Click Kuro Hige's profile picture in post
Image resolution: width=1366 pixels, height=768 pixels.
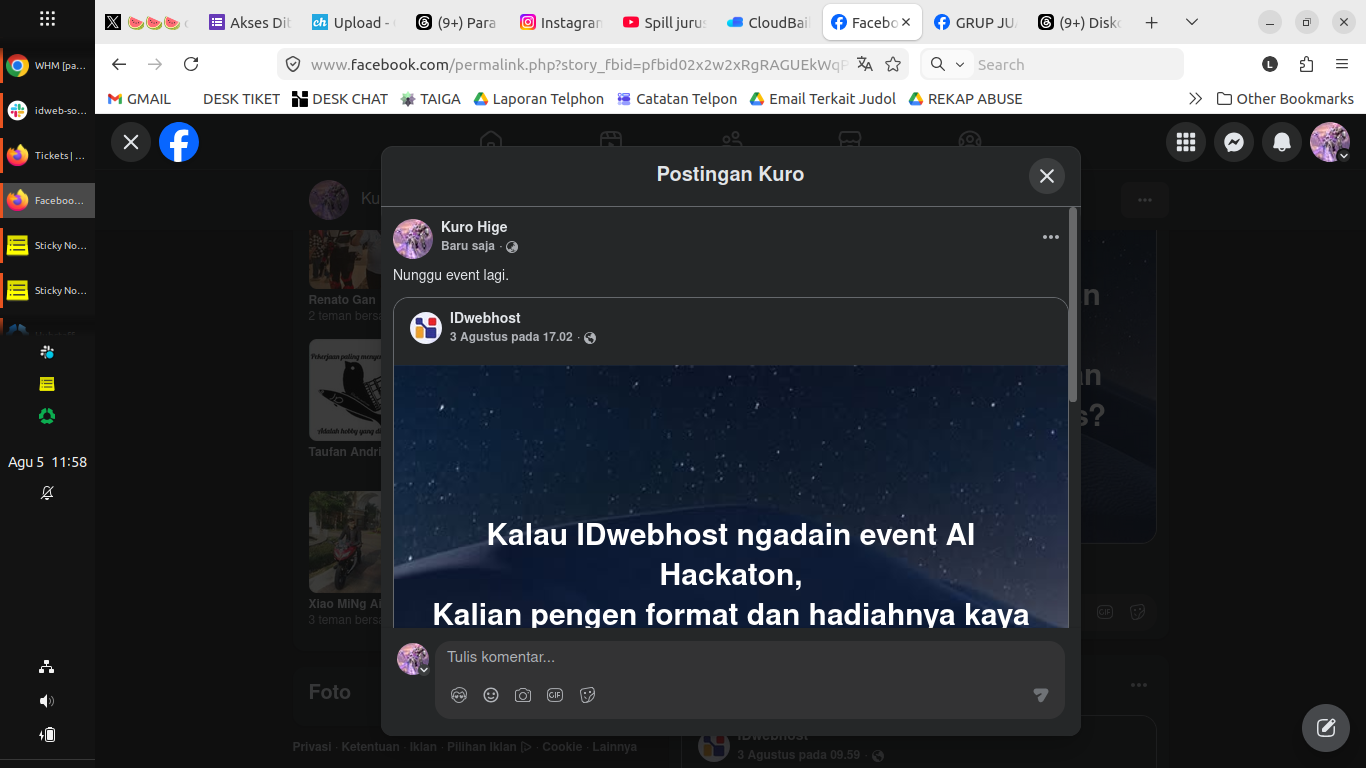coord(413,239)
